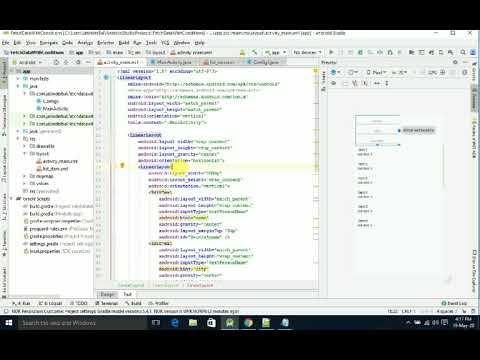
Task: Expand the drawable folder
Action: pyautogui.click(x=24, y=146)
